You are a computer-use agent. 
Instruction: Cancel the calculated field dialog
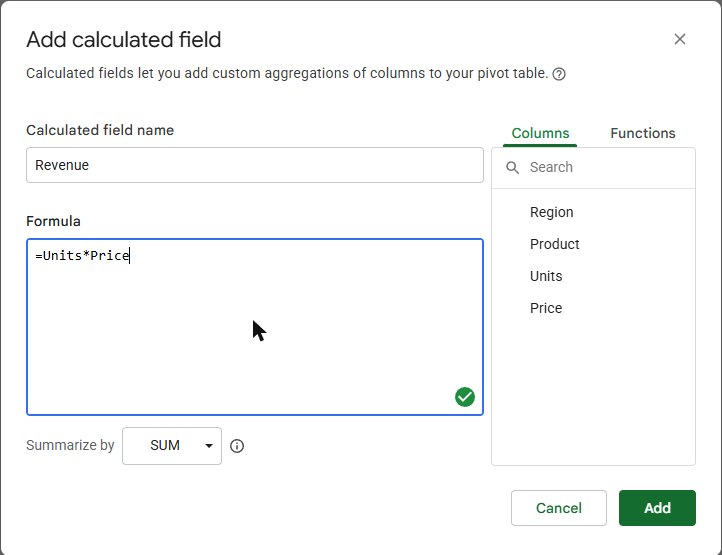[x=559, y=508]
